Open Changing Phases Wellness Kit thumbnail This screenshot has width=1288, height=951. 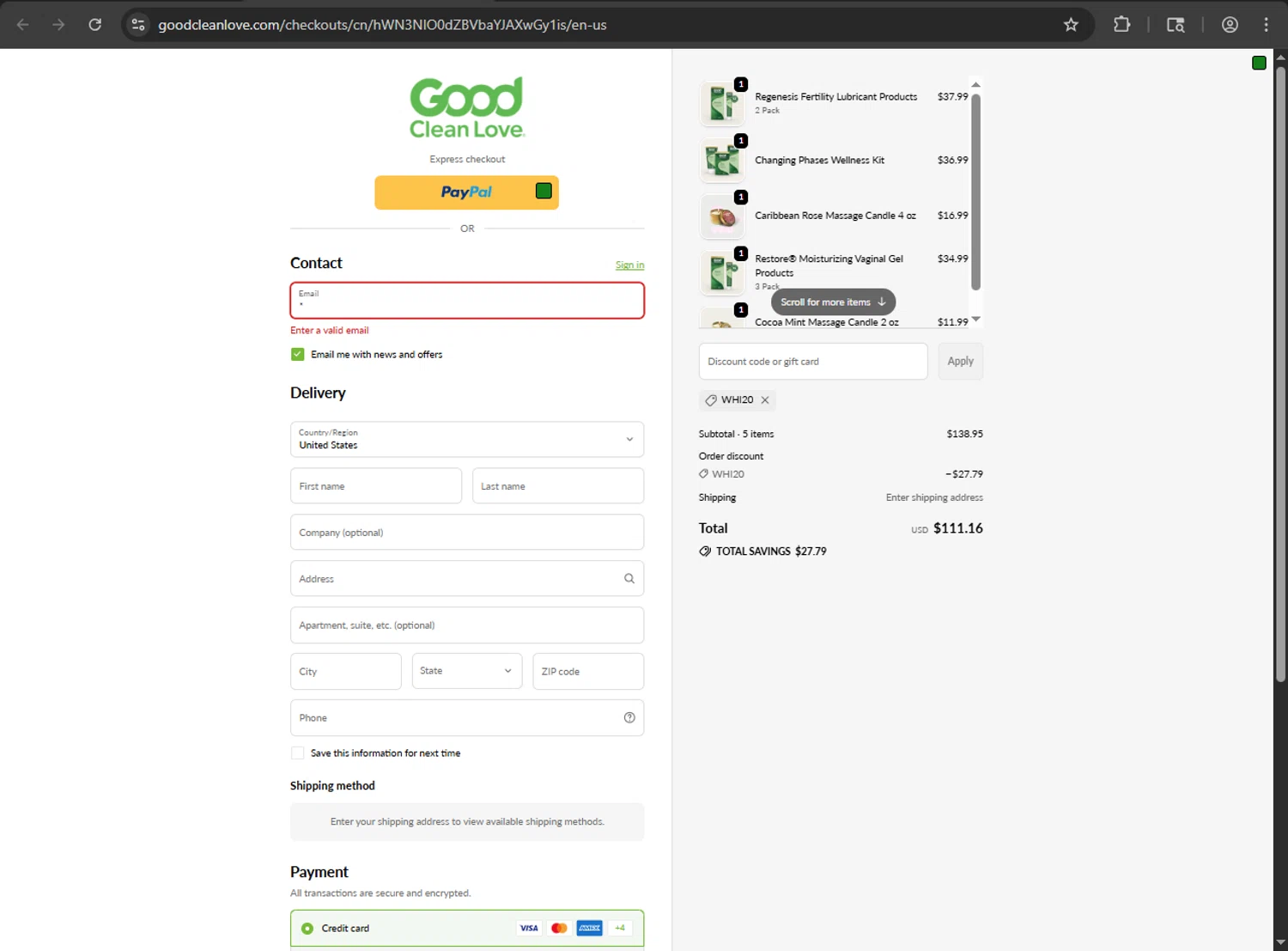click(722, 160)
